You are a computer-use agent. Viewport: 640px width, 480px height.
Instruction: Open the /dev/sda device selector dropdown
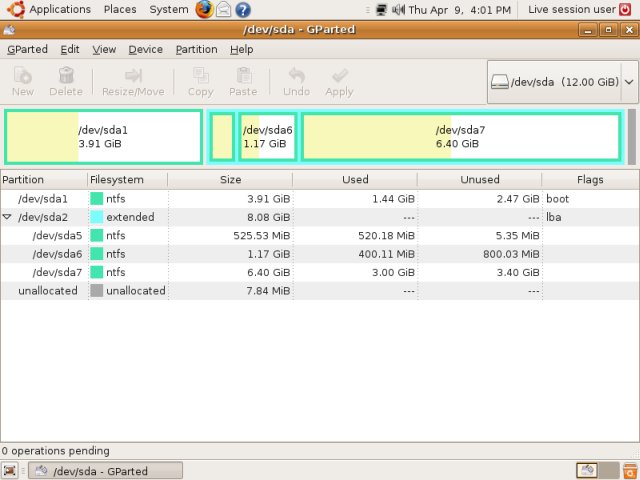[x=563, y=82]
